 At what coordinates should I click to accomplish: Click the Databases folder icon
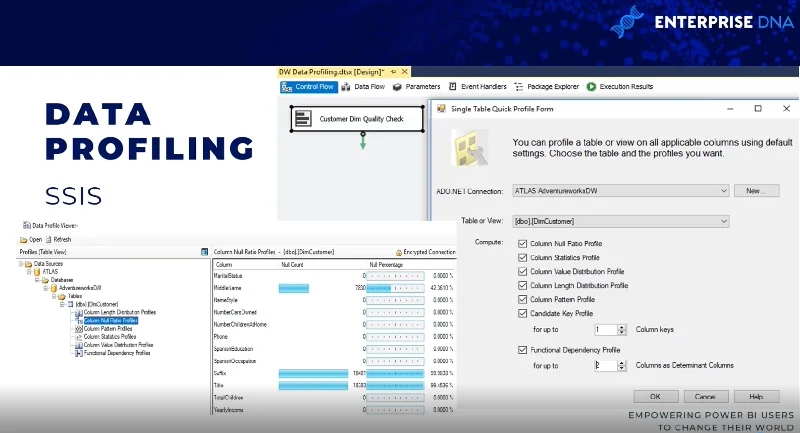click(45, 280)
